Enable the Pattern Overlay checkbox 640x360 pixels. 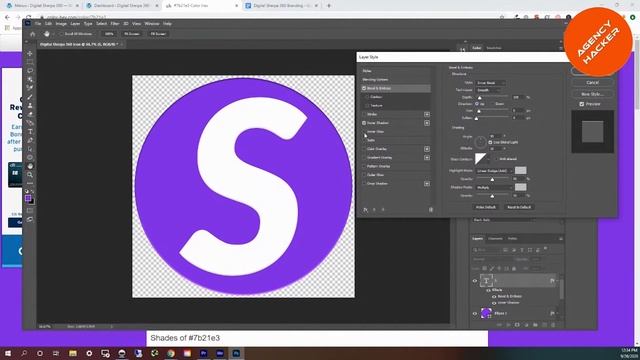pos(364,166)
